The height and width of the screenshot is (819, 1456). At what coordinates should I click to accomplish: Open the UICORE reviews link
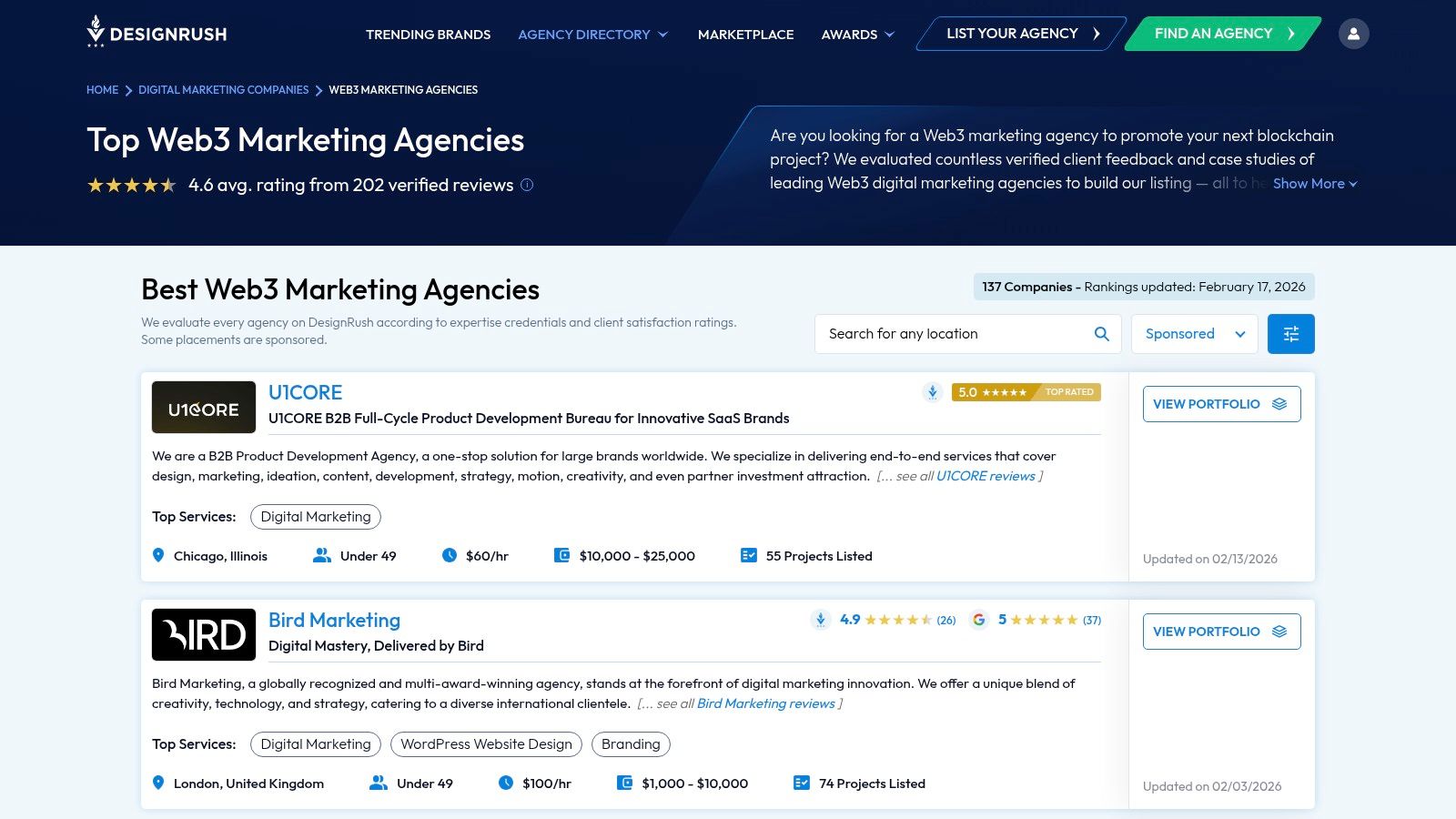click(986, 476)
